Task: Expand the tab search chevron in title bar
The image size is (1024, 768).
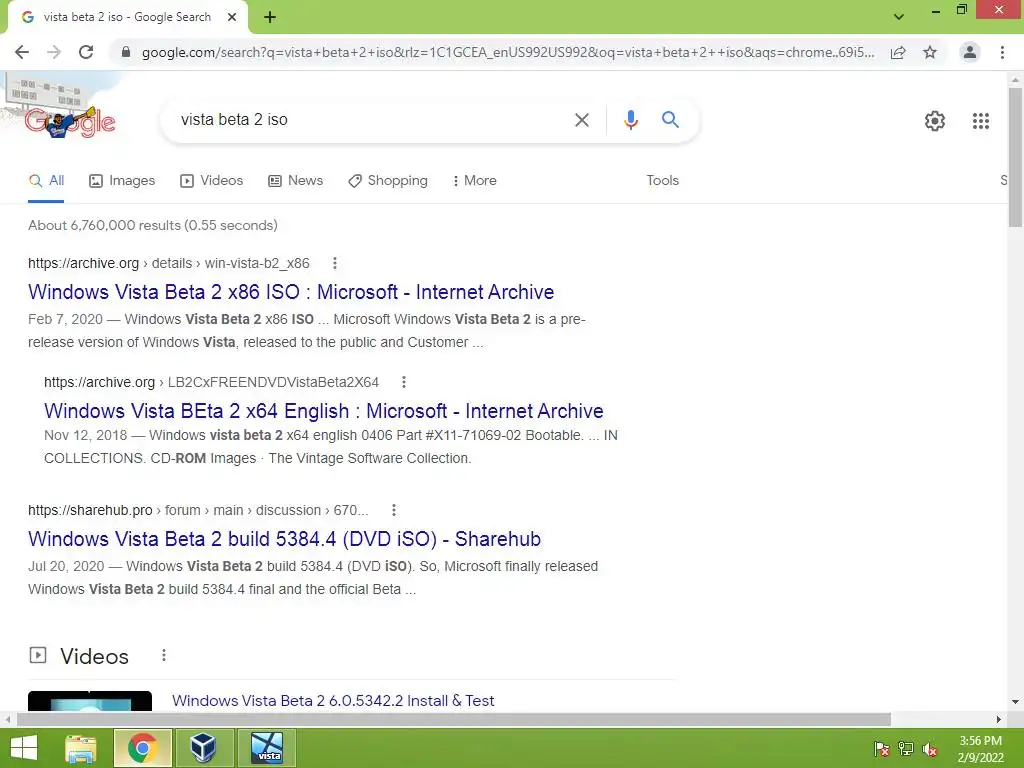Action: click(899, 17)
